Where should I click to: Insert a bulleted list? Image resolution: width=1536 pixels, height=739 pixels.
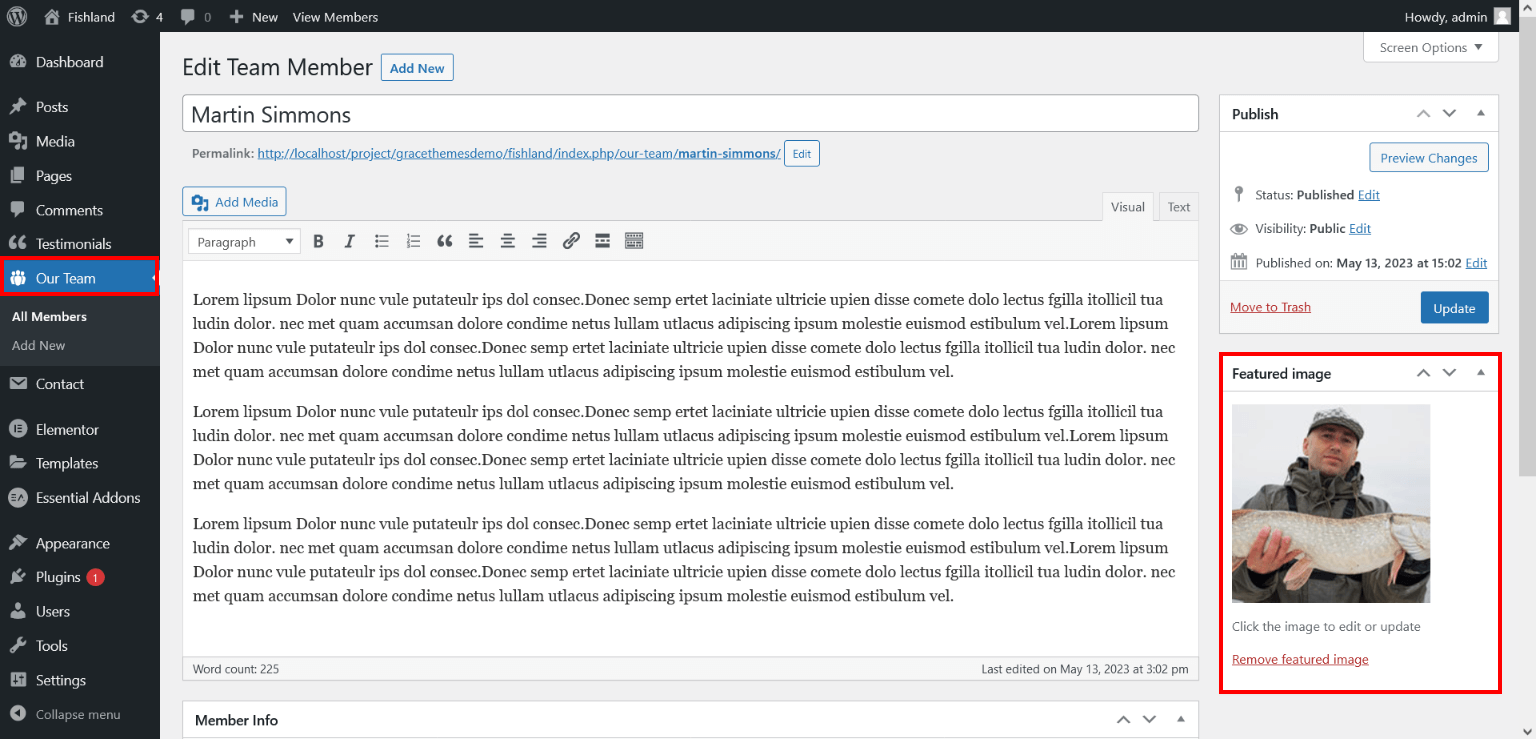coord(381,241)
